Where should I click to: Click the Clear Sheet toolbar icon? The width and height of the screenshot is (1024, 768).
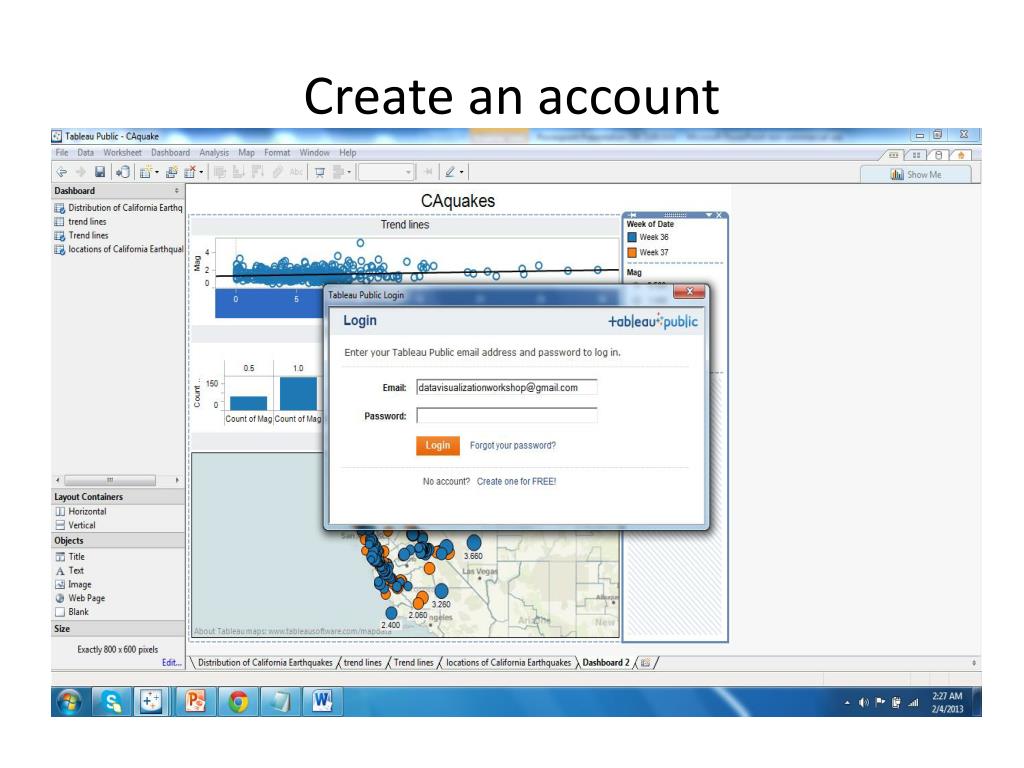tap(190, 172)
